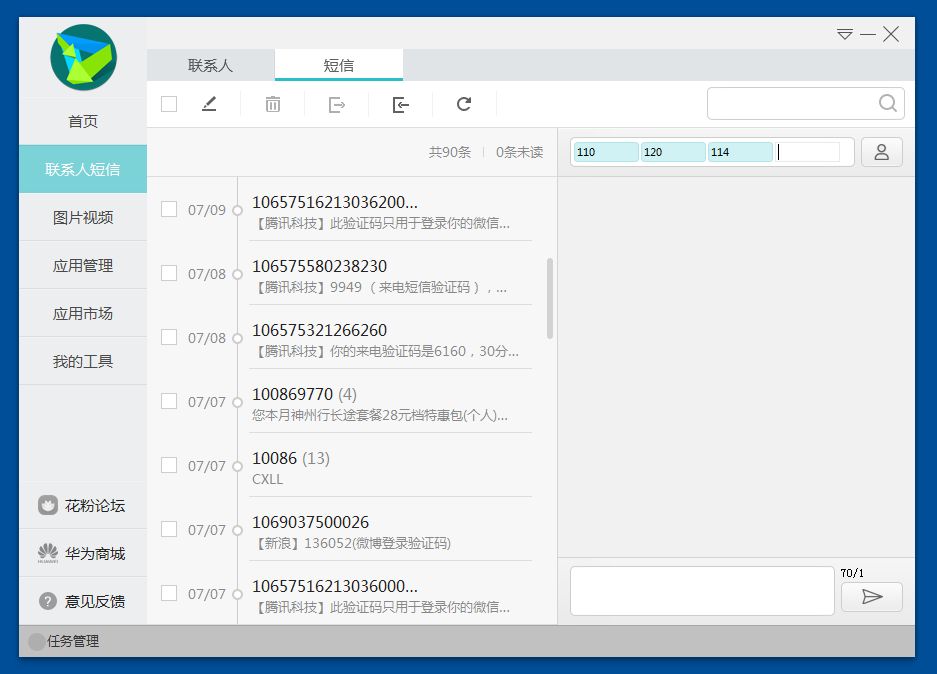Viewport: 937px width, 674px height.
Task: Open 图片视频 in the sidebar
Action: (83, 217)
